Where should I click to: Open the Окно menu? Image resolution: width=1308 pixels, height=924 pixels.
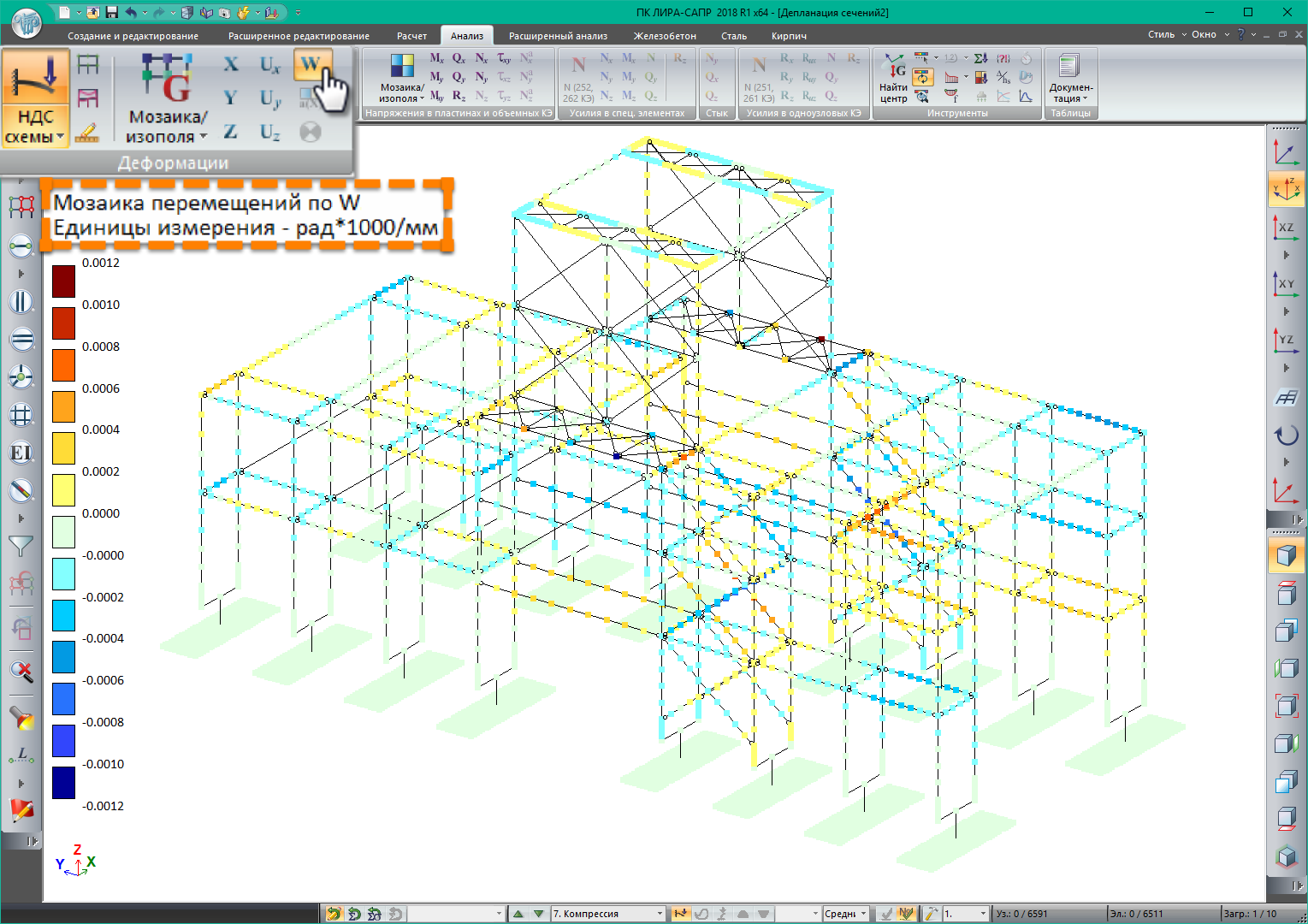click(x=1204, y=34)
